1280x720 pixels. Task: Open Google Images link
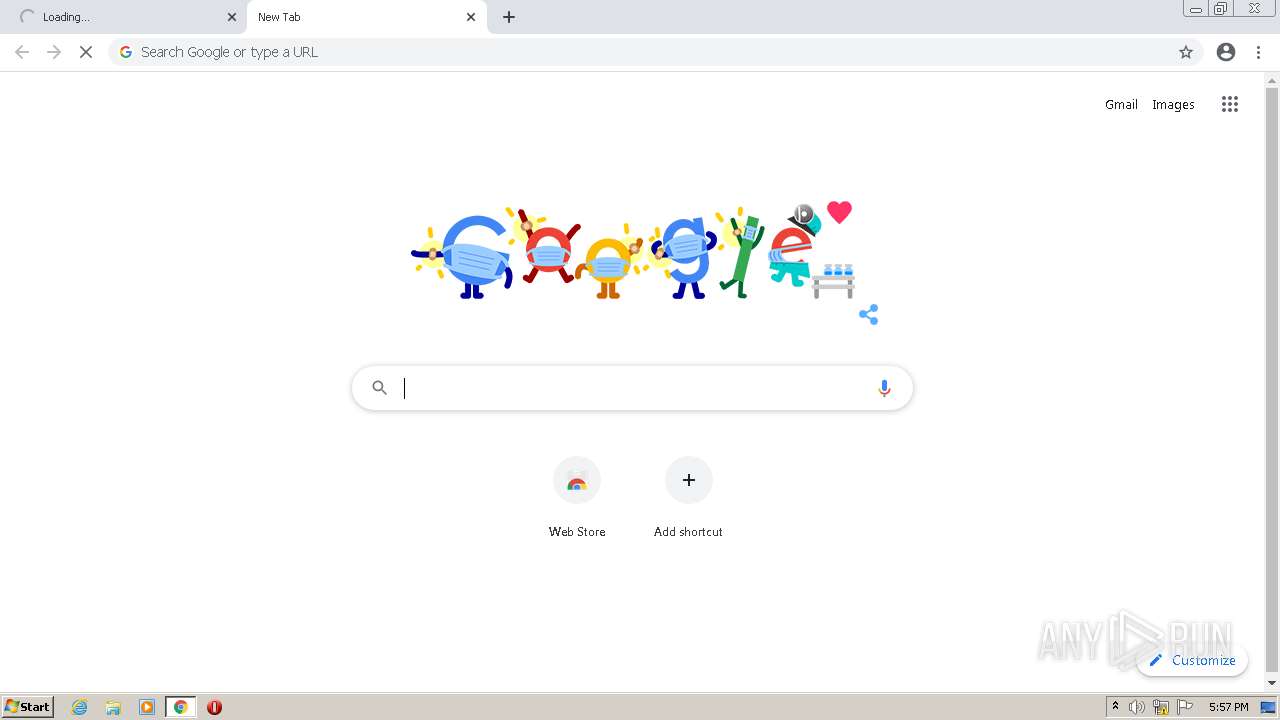pyautogui.click(x=1173, y=104)
